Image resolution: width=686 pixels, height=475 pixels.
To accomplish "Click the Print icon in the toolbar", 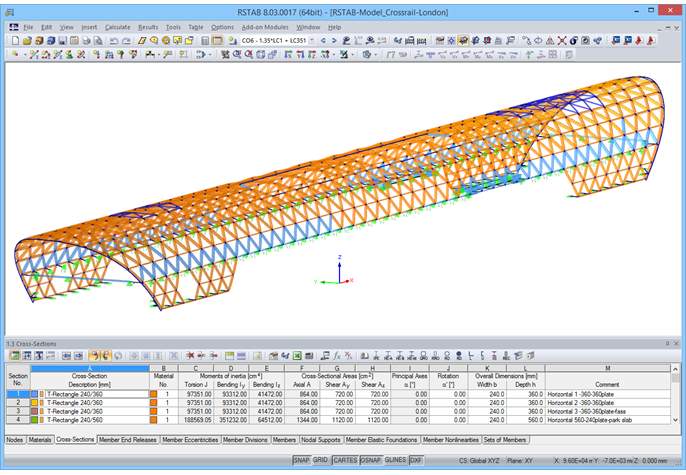I will pyautogui.click(x=86, y=41).
